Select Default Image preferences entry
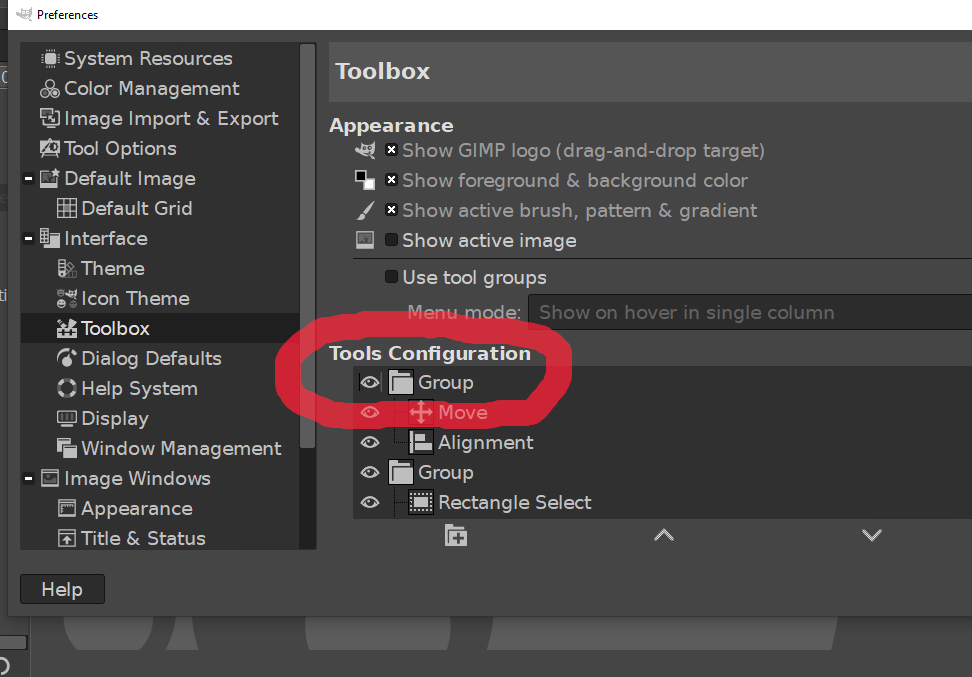972x677 pixels. pyautogui.click(x=117, y=179)
